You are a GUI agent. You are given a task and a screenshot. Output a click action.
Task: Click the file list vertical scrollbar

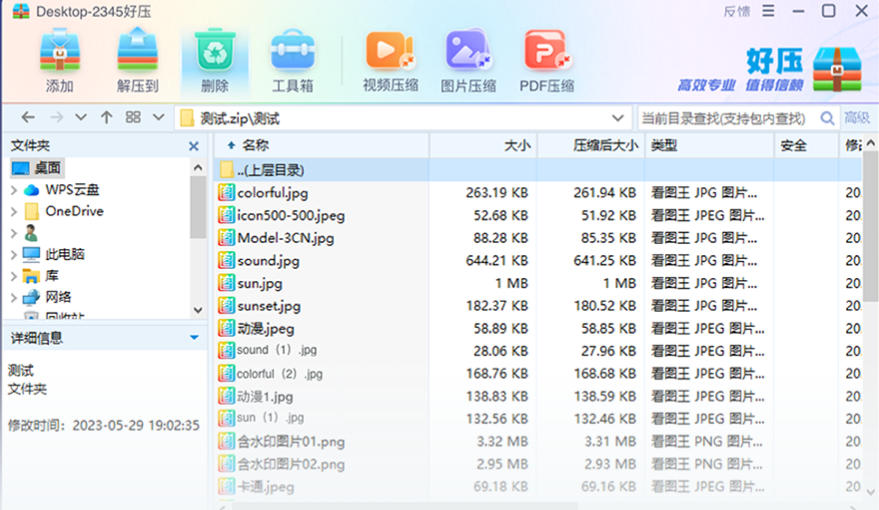[870, 226]
